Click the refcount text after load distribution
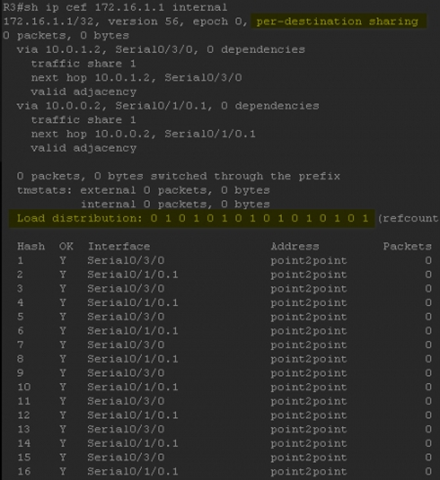The height and width of the screenshot is (480, 440). tap(408, 219)
